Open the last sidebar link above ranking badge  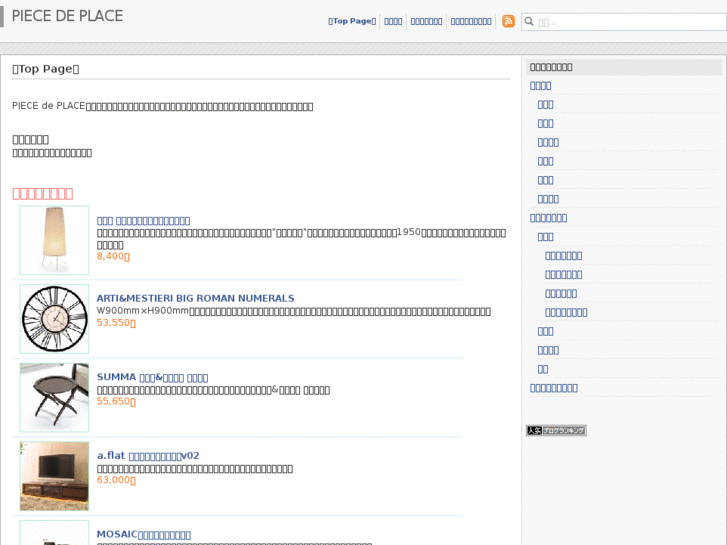[554, 388]
